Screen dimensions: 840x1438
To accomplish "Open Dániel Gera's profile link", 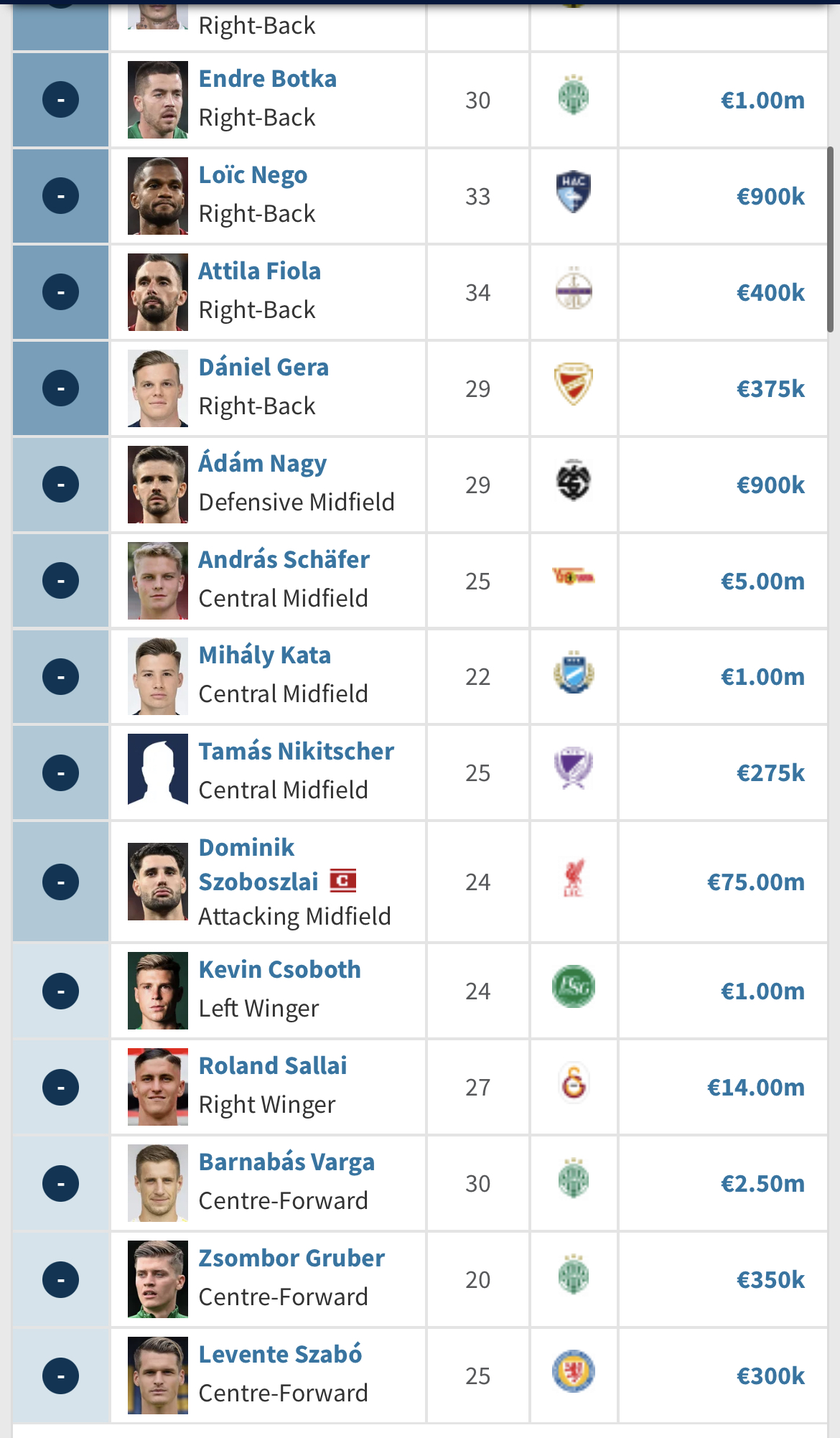I will [x=263, y=368].
